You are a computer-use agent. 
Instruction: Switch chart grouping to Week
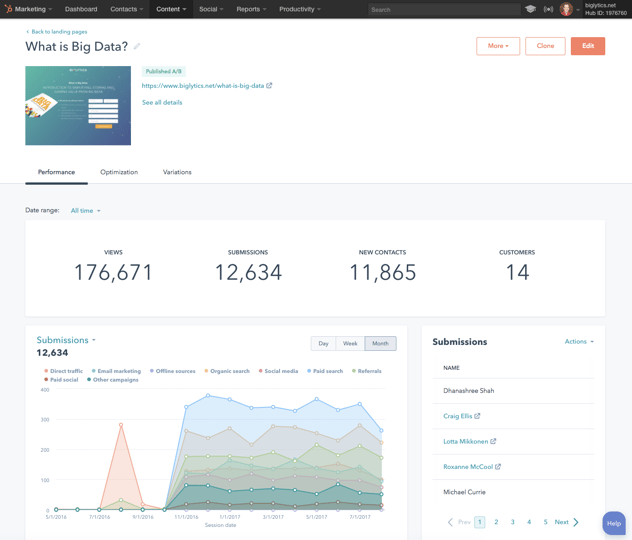[x=350, y=343]
